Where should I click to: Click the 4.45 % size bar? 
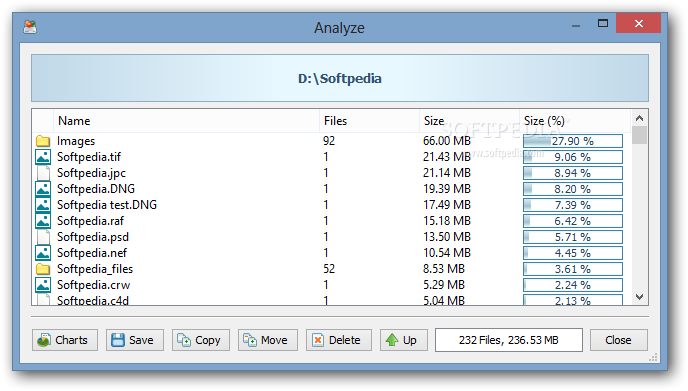573,253
